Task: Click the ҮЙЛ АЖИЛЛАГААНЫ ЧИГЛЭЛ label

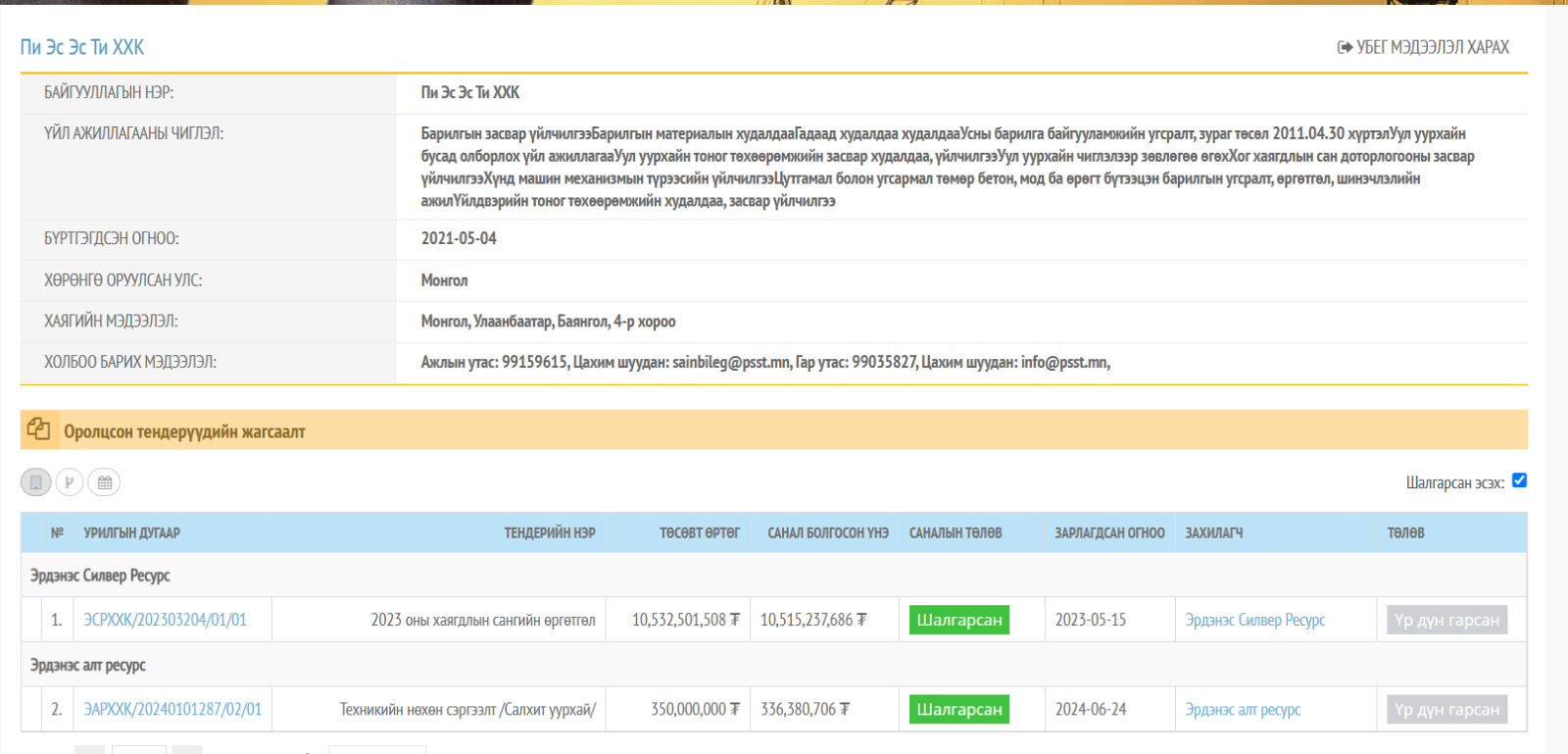Action: coord(133,133)
